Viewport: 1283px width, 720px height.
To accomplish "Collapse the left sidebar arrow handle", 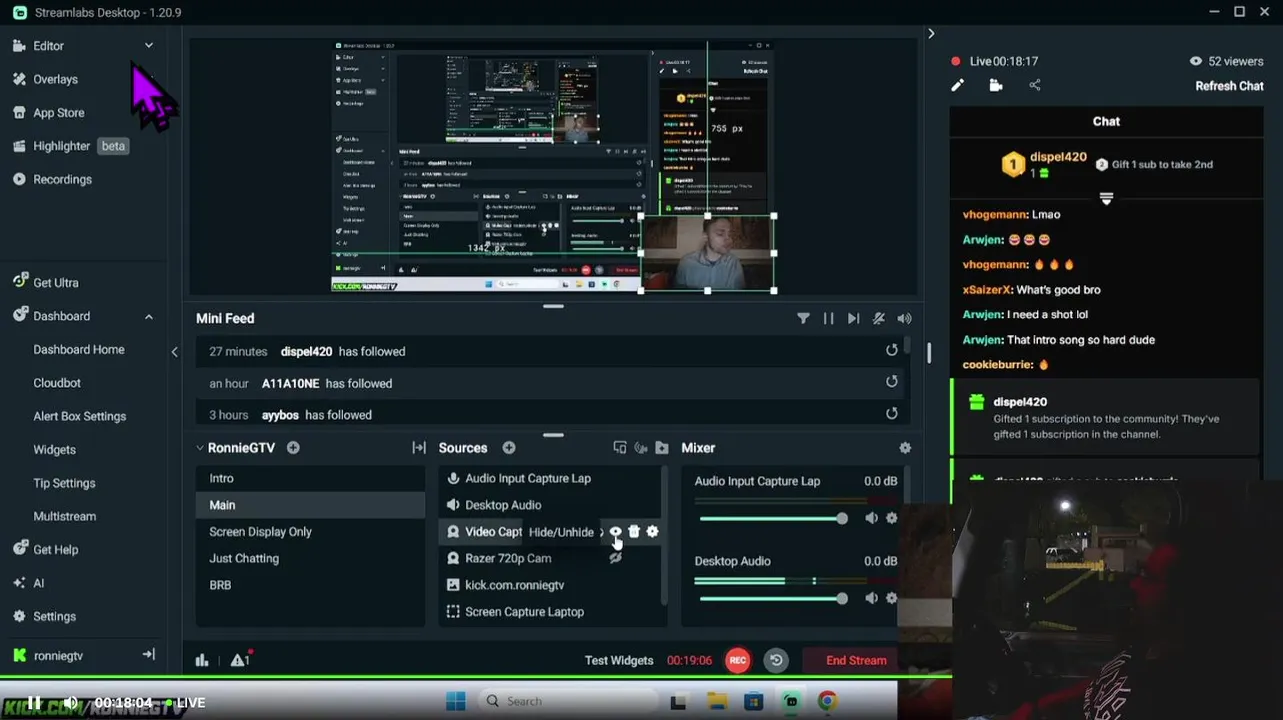I will coord(174,351).
